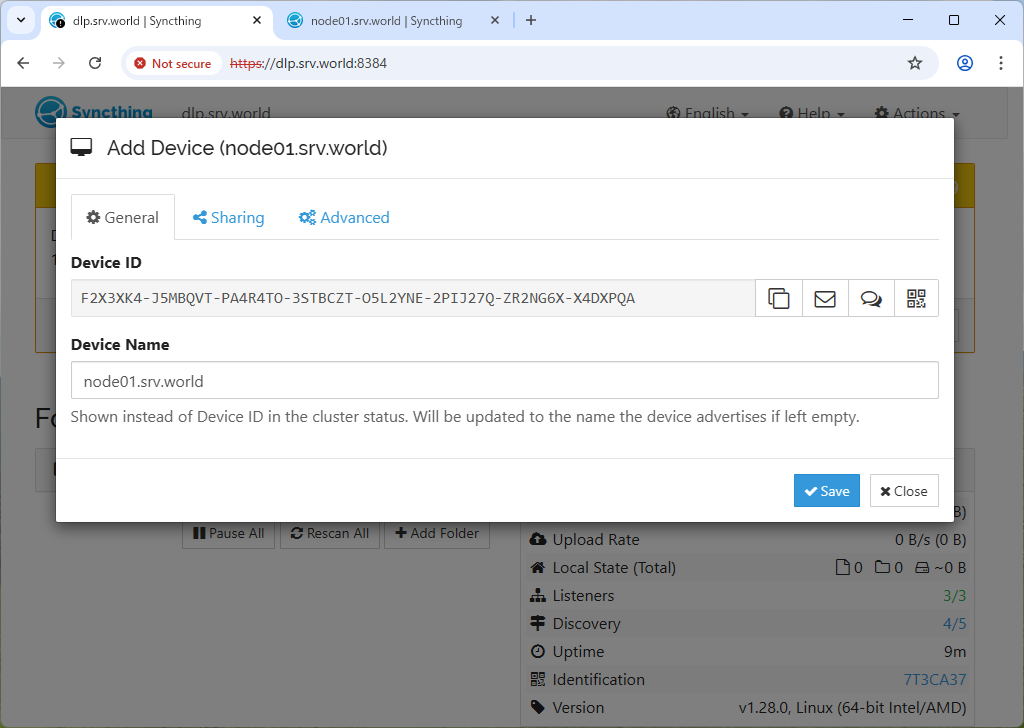Show QR code for Device ID
The height and width of the screenshot is (728, 1024).
(x=916, y=298)
